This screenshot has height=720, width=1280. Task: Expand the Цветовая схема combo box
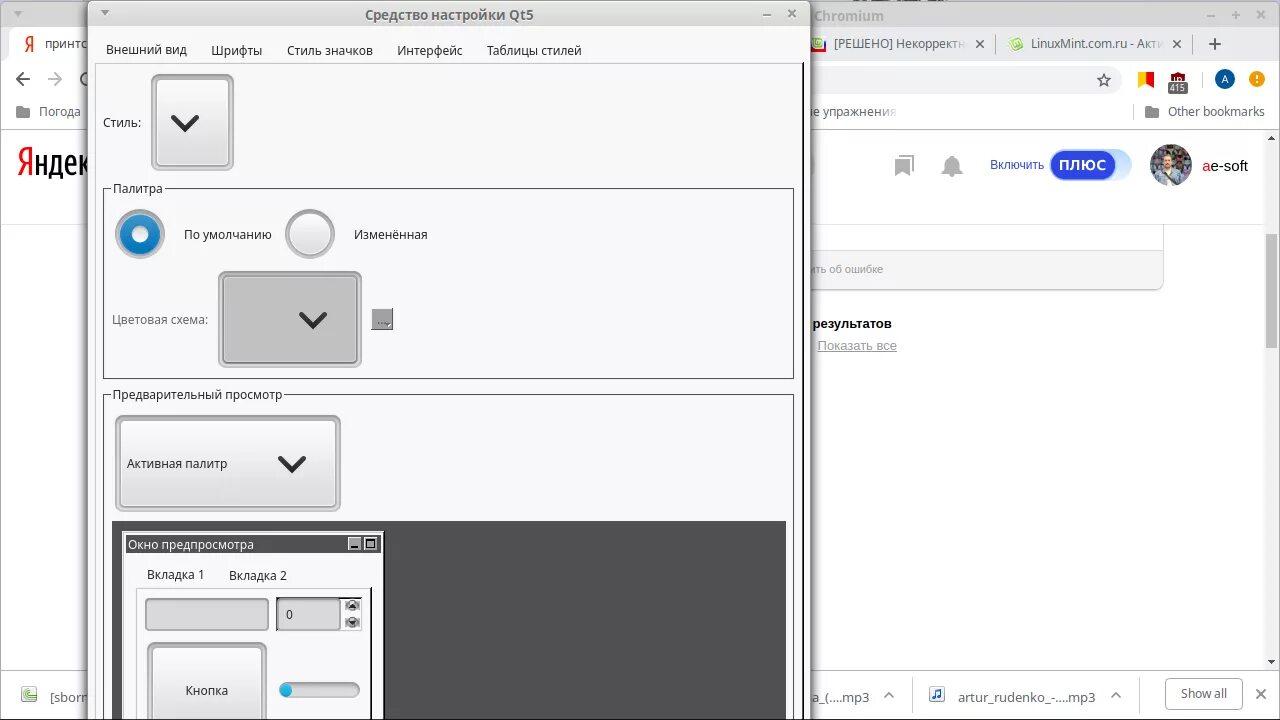(x=289, y=319)
